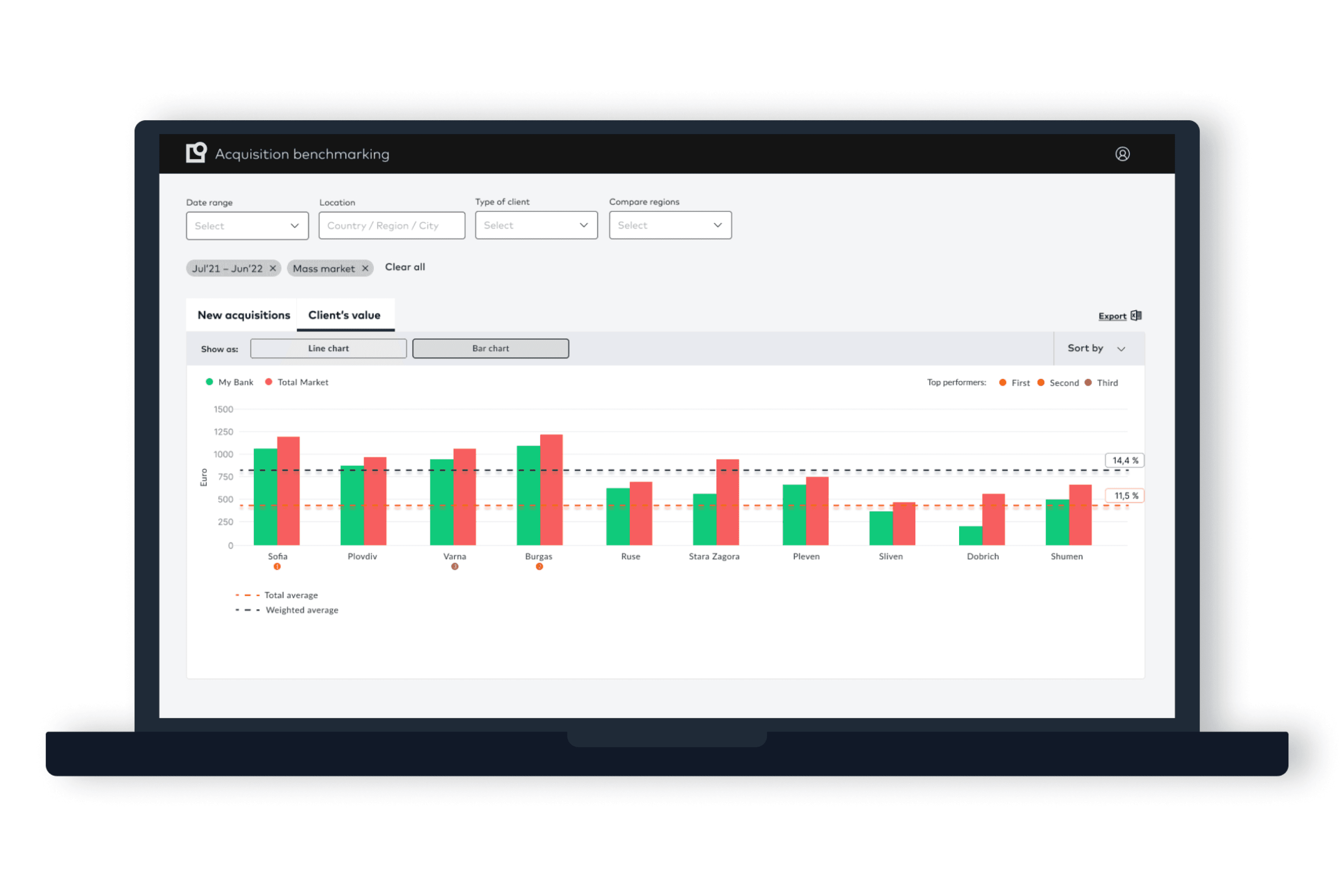The width and height of the screenshot is (1344, 896).
Task: Open the Compare regions dropdown
Action: coord(670,225)
